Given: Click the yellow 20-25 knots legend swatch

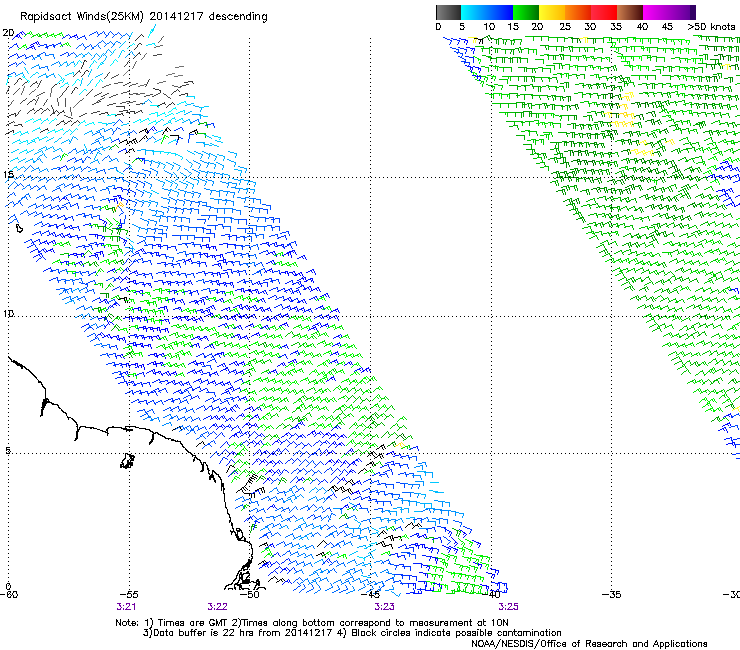Looking at the screenshot, I should click(x=552, y=12).
